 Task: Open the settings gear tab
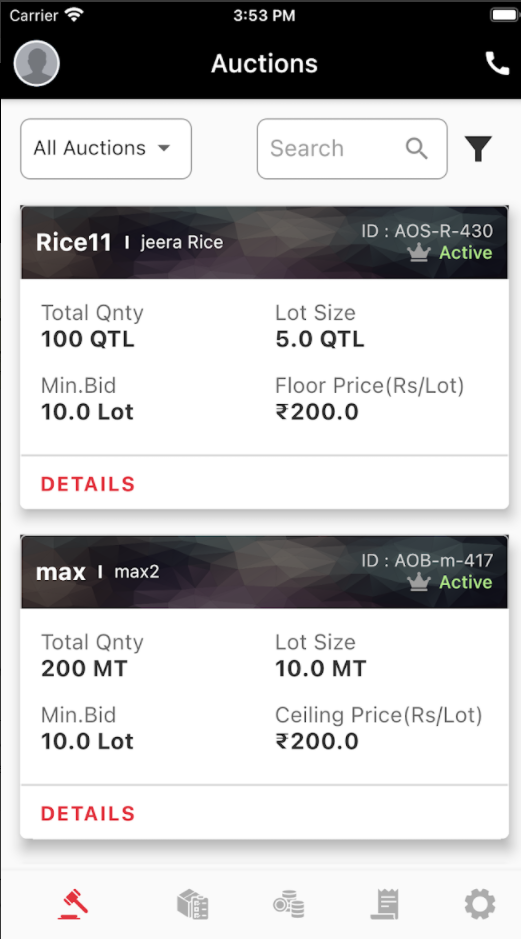pos(480,904)
